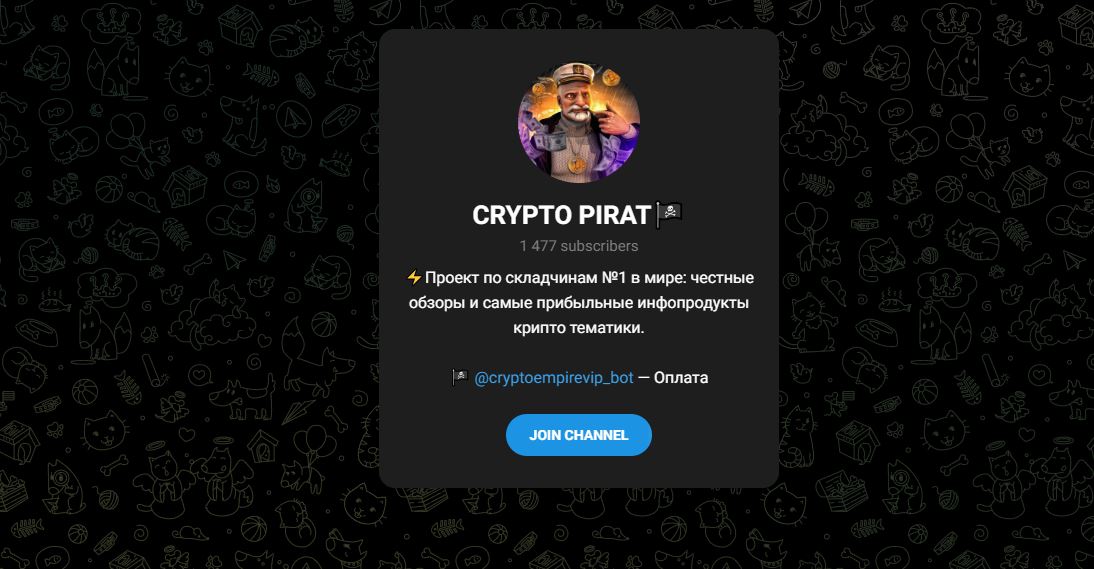Screen dimensions: 1094x569
Task: Click the 1 477 subscribers count
Action: (x=578, y=246)
